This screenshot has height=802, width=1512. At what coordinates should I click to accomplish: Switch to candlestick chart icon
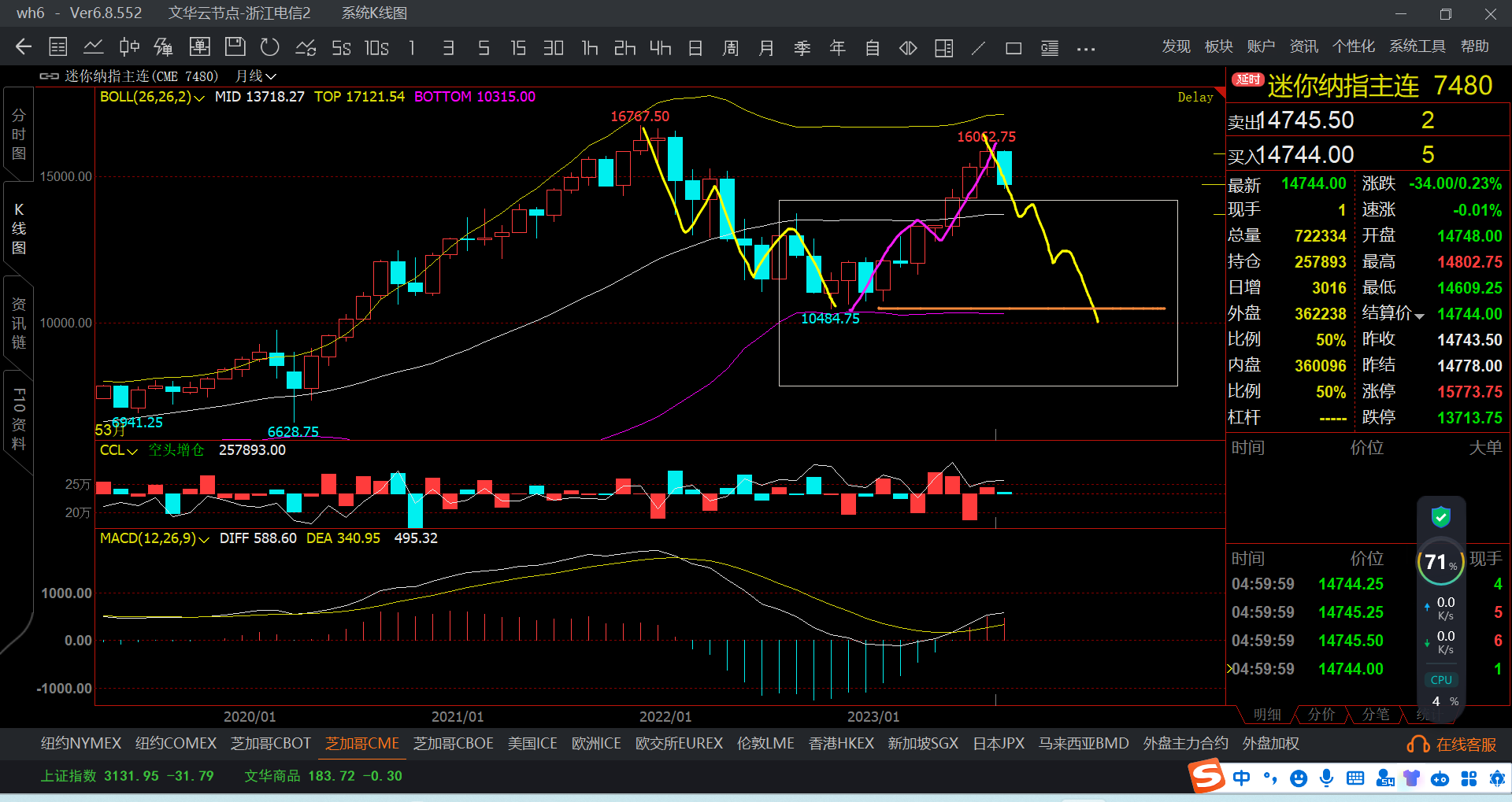129,47
